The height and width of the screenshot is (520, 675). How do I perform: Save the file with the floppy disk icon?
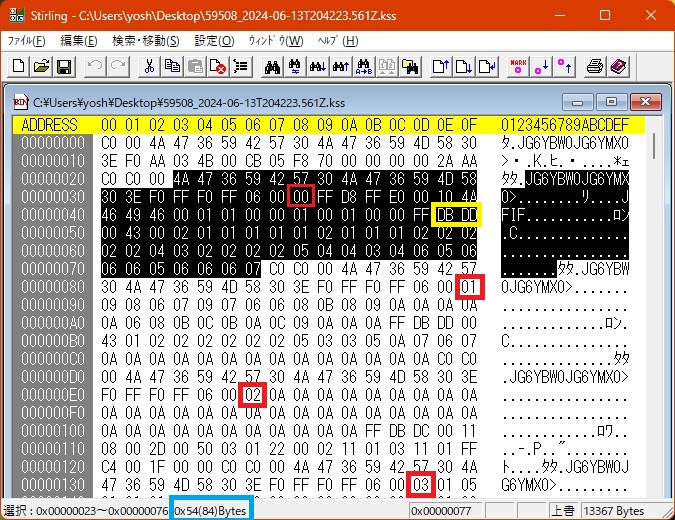(63, 66)
